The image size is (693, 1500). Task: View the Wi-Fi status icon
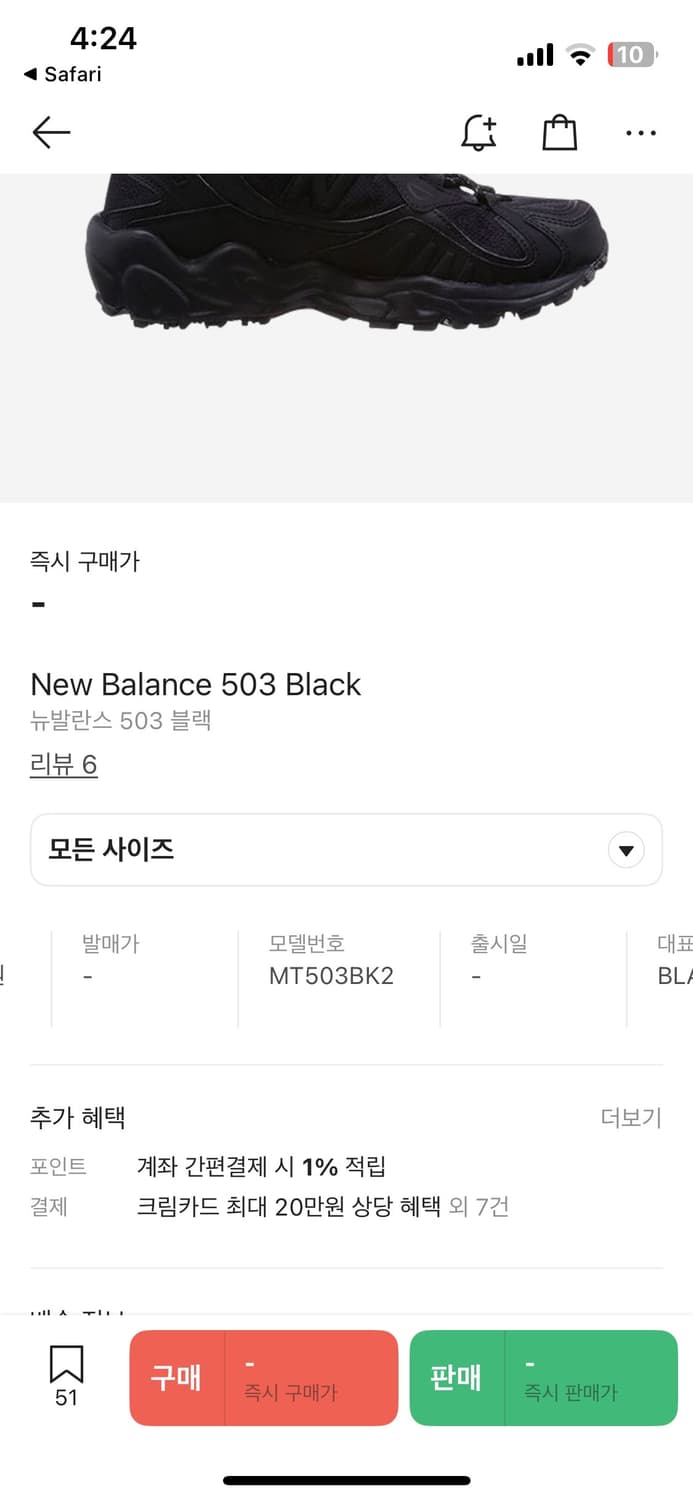(x=578, y=55)
